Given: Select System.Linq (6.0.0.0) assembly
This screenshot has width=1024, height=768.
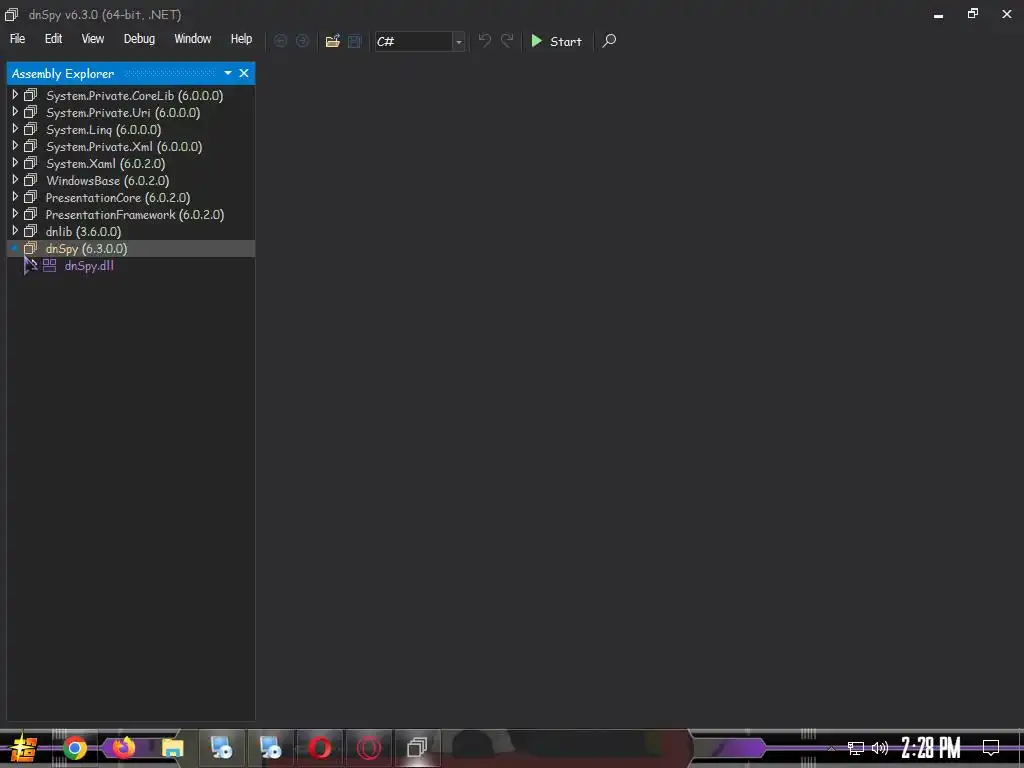Looking at the screenshot, I should 103,129.
